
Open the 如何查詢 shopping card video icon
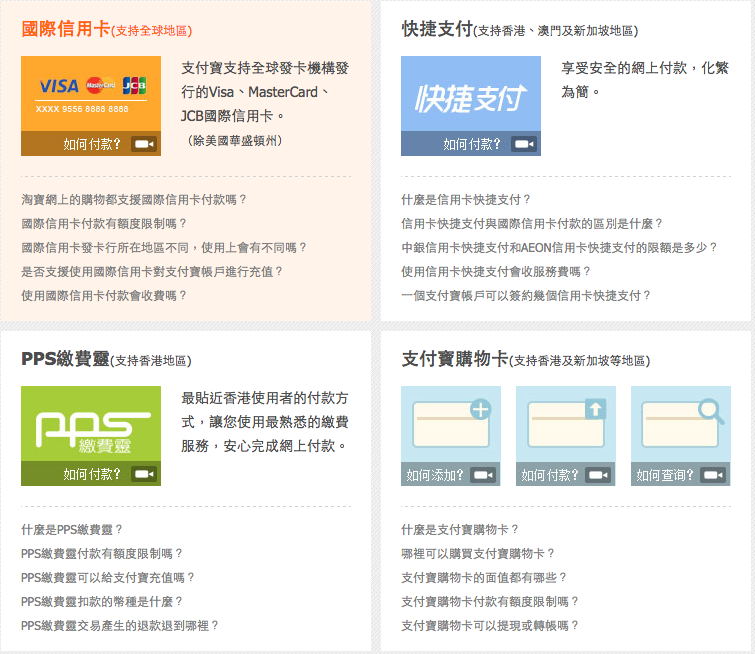tap(713, 475)
